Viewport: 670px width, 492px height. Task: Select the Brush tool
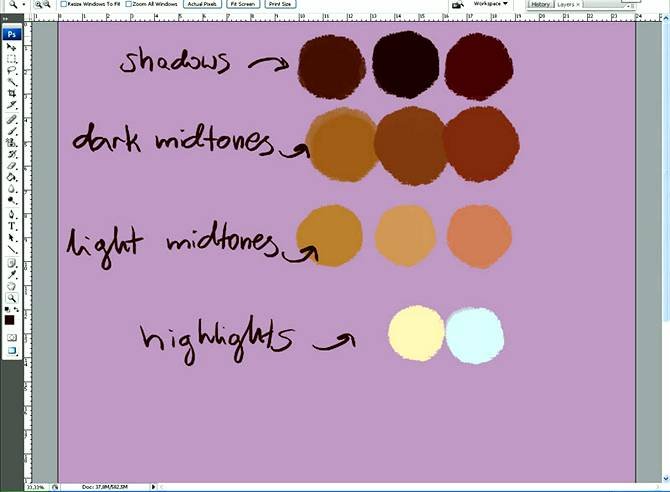tap(10, 130)
